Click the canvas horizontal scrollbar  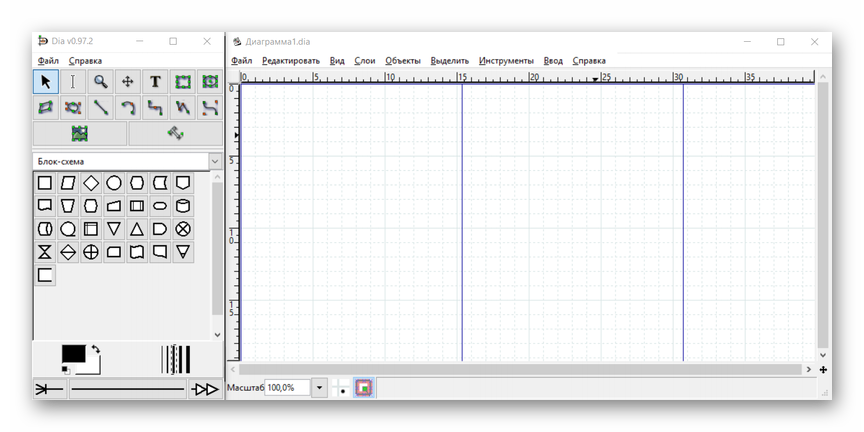[x=520, y=369]
